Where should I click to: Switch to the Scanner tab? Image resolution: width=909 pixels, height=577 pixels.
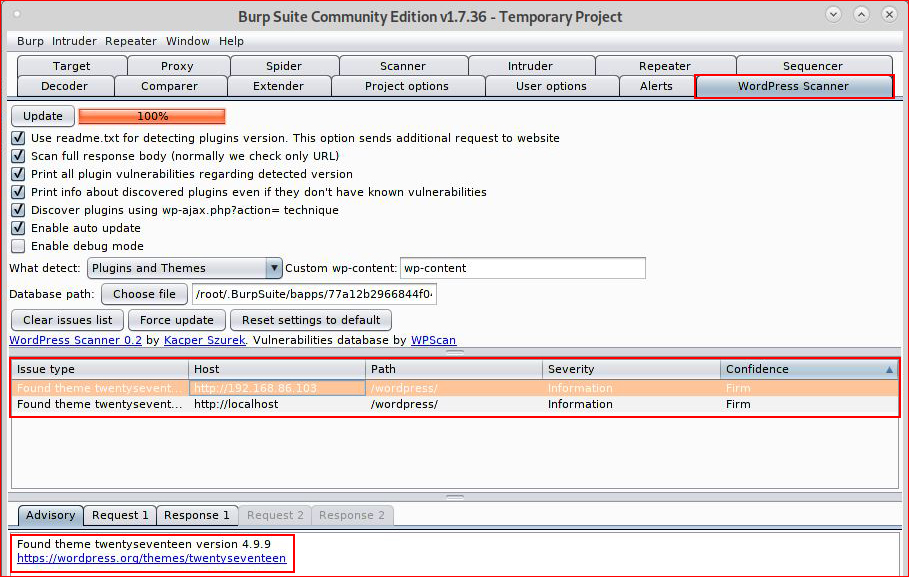[403, 66]
